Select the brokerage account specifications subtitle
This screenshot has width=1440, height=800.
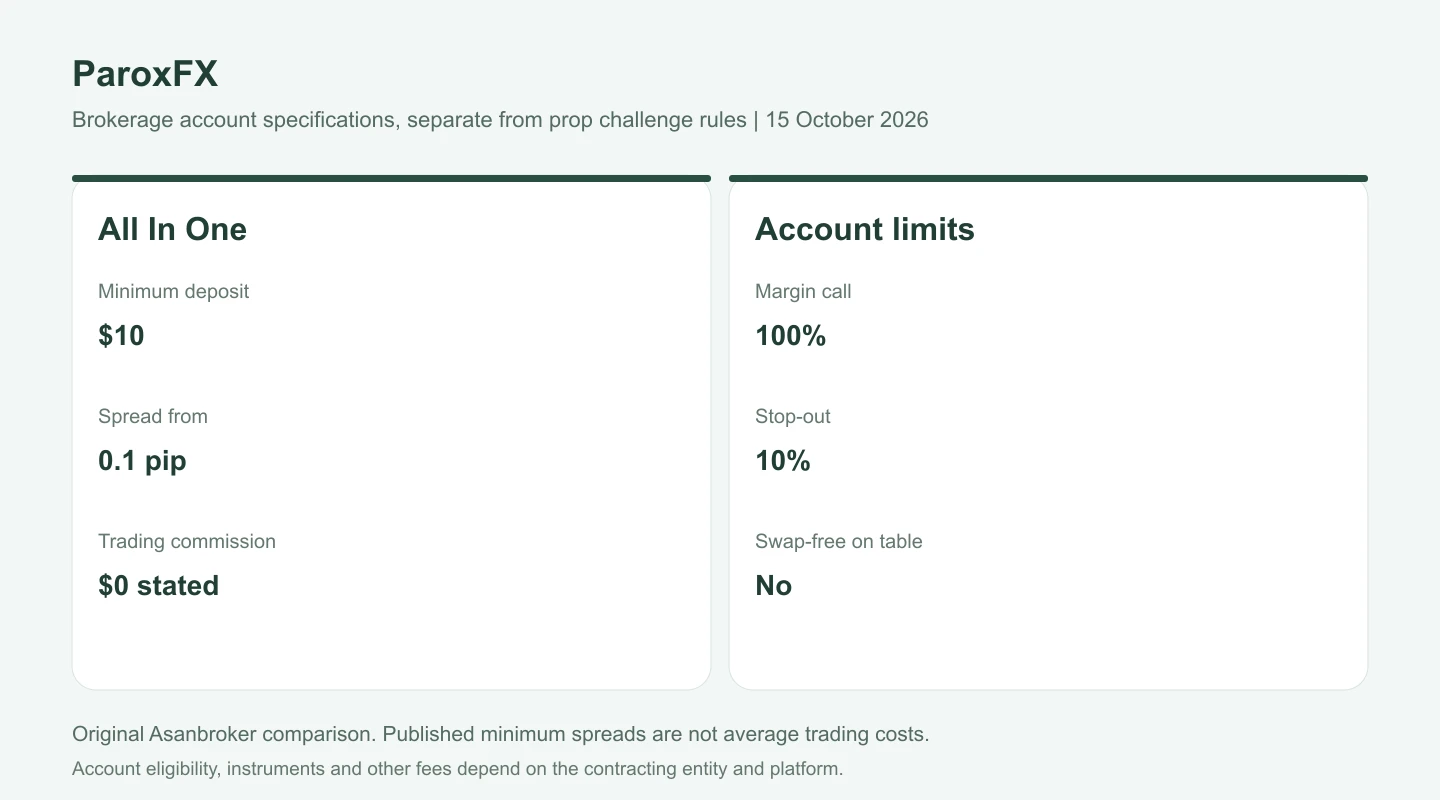[500, 120]
